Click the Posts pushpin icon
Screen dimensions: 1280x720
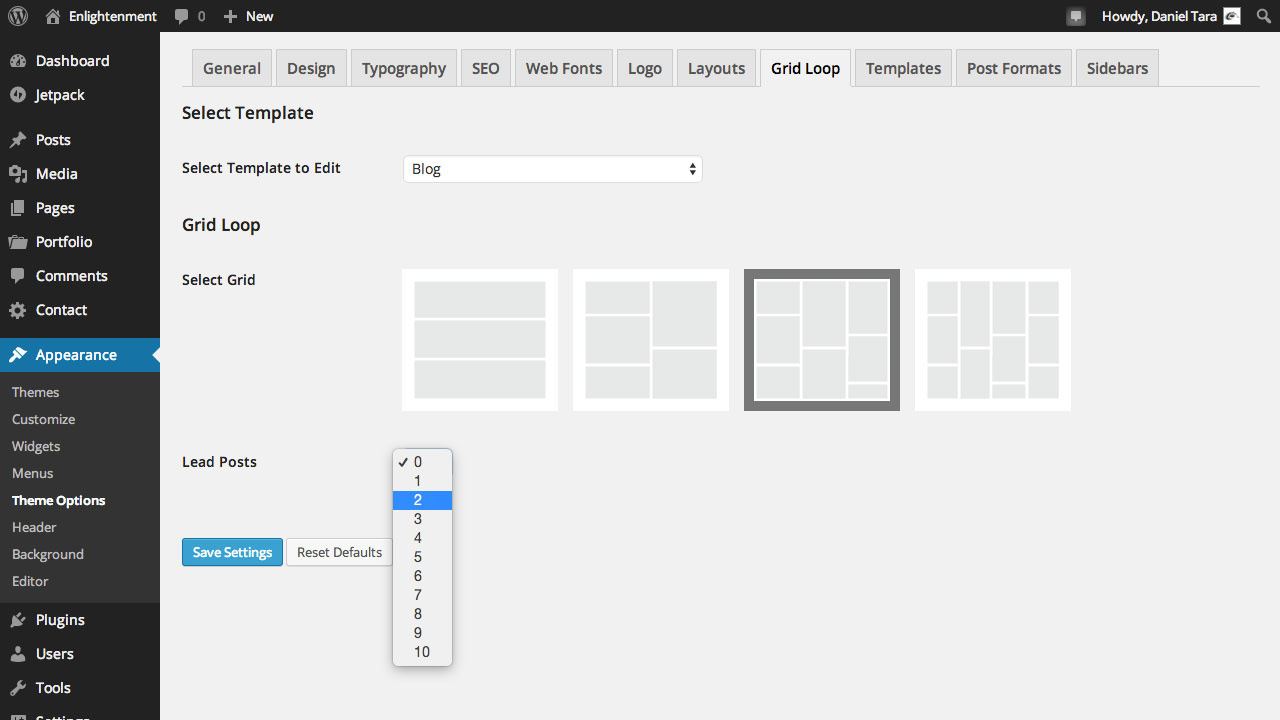18,140
